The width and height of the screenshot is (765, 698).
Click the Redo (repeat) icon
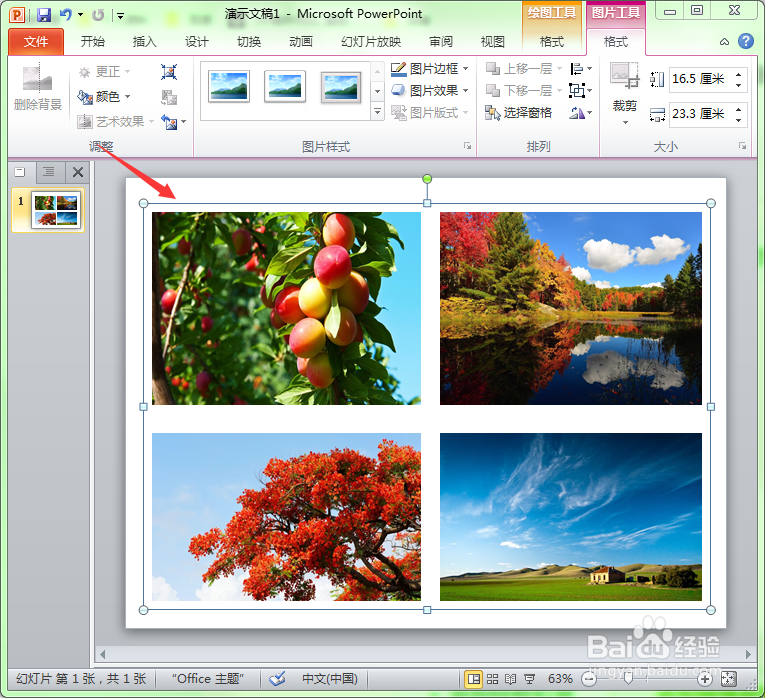coord(98,15)
